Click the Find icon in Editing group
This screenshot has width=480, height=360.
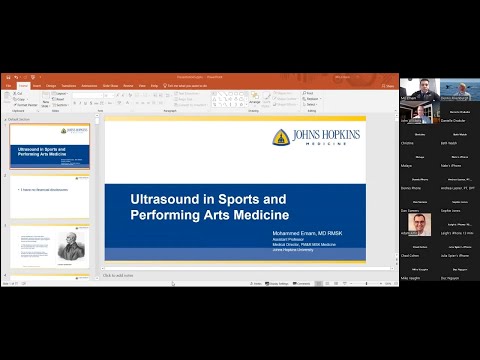pyautogui.click(x=304, y=93)
